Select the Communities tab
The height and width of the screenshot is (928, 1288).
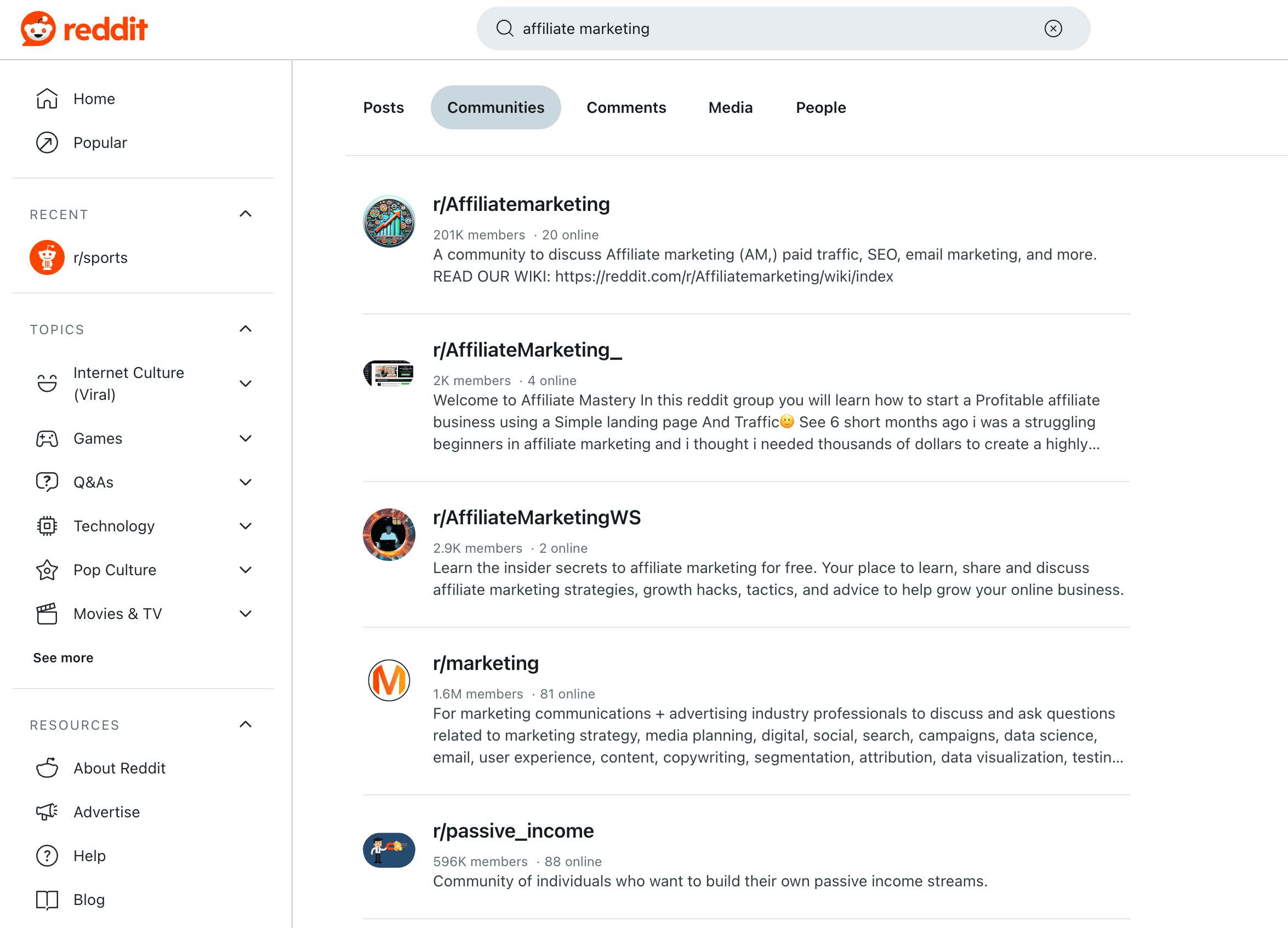[x=496, y=107]
